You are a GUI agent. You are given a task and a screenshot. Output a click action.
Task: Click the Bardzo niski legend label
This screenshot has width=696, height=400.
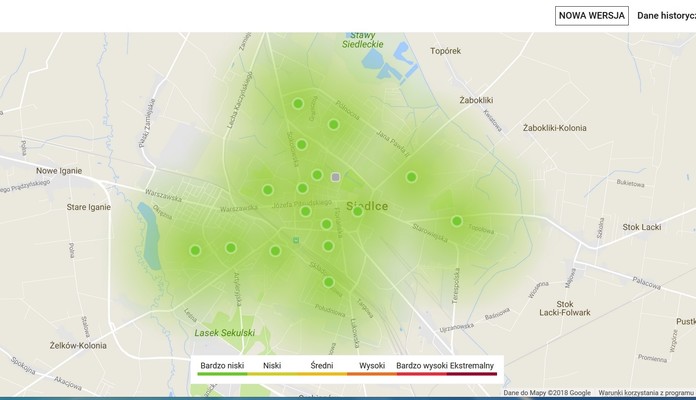(222, 366)
